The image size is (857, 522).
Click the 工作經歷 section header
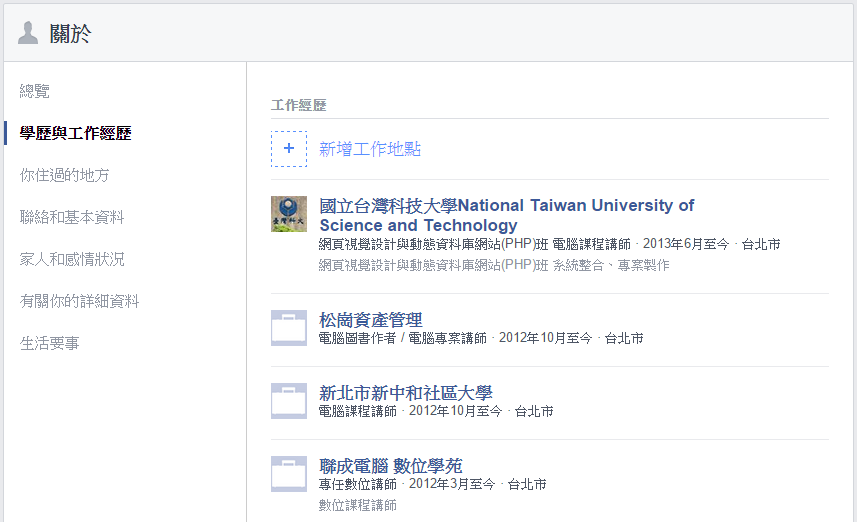pos(298,105)
